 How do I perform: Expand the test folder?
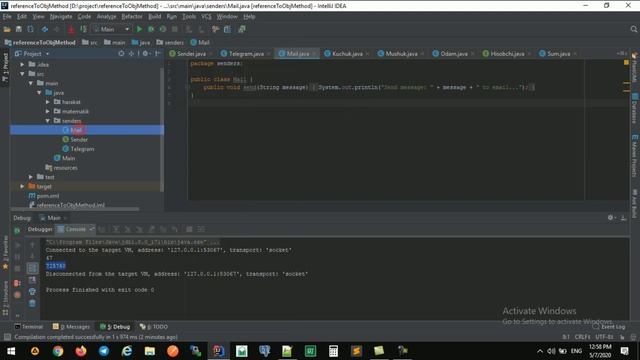[31, 177]
